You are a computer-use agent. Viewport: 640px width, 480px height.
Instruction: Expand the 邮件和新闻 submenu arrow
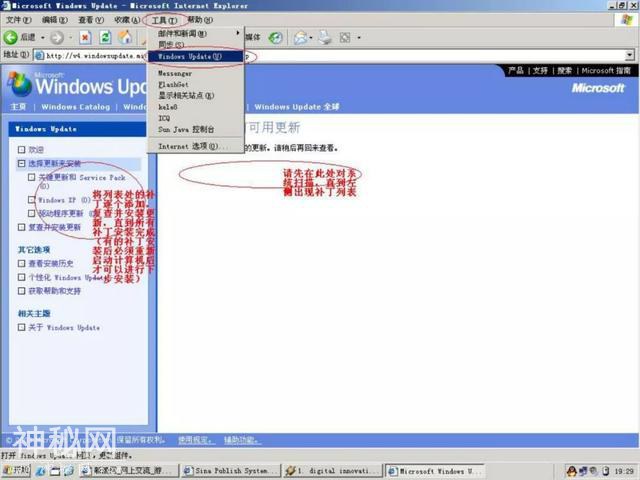coord(238,33)
